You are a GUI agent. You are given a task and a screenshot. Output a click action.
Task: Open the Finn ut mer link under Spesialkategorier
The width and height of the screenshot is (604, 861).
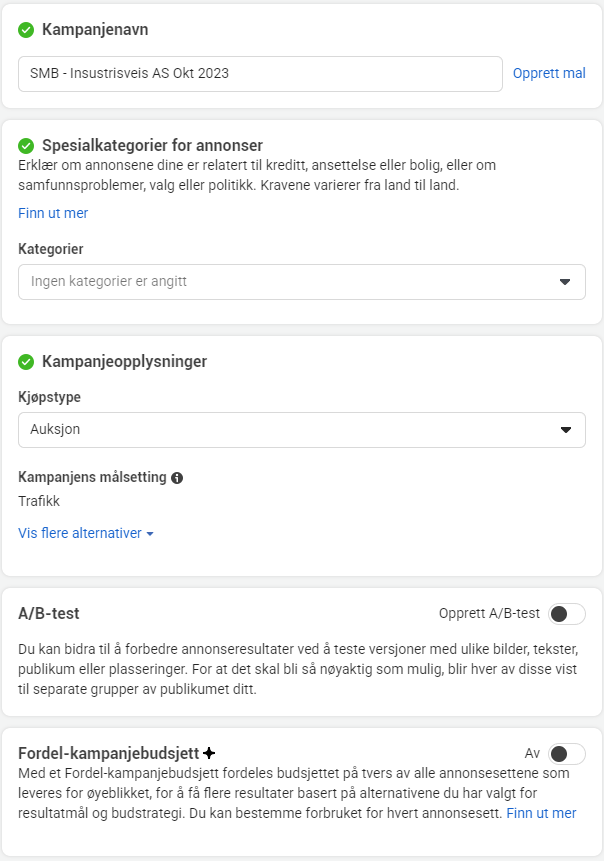pos(53,213)
